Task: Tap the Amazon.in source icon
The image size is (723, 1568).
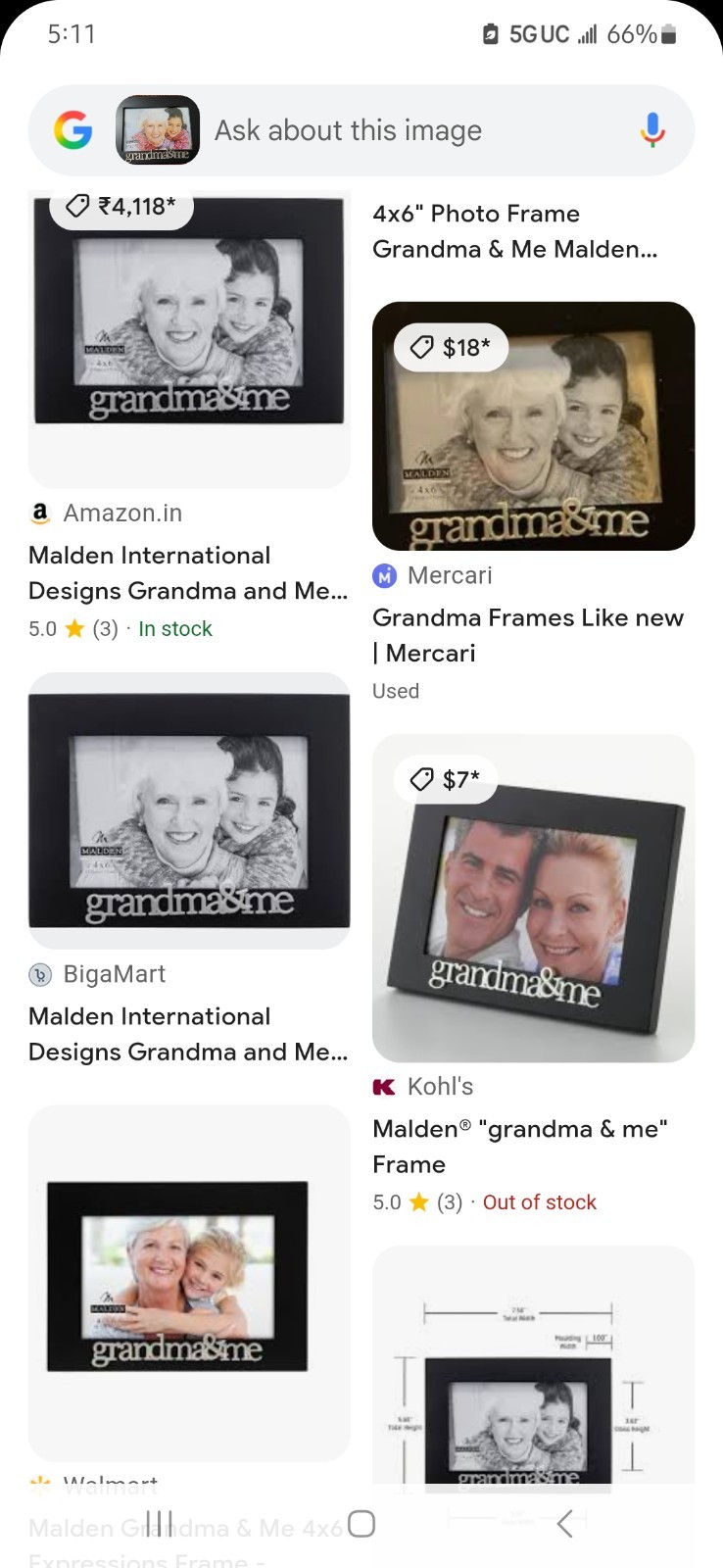Action: coord(40,513)
